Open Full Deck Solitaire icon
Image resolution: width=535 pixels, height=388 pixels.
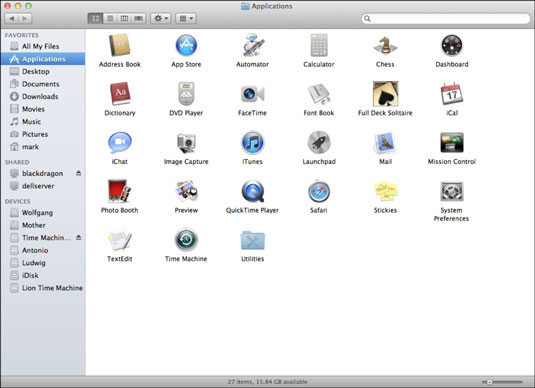[x=385, y=94]
